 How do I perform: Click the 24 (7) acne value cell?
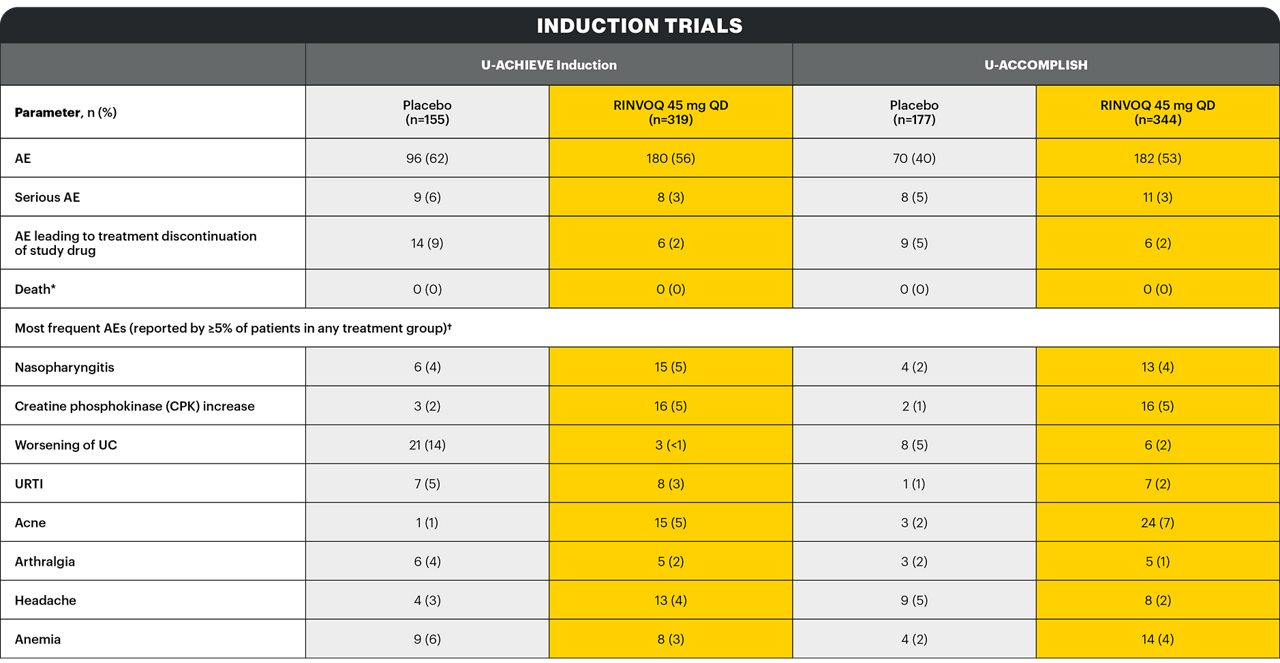pos(1158,522)
